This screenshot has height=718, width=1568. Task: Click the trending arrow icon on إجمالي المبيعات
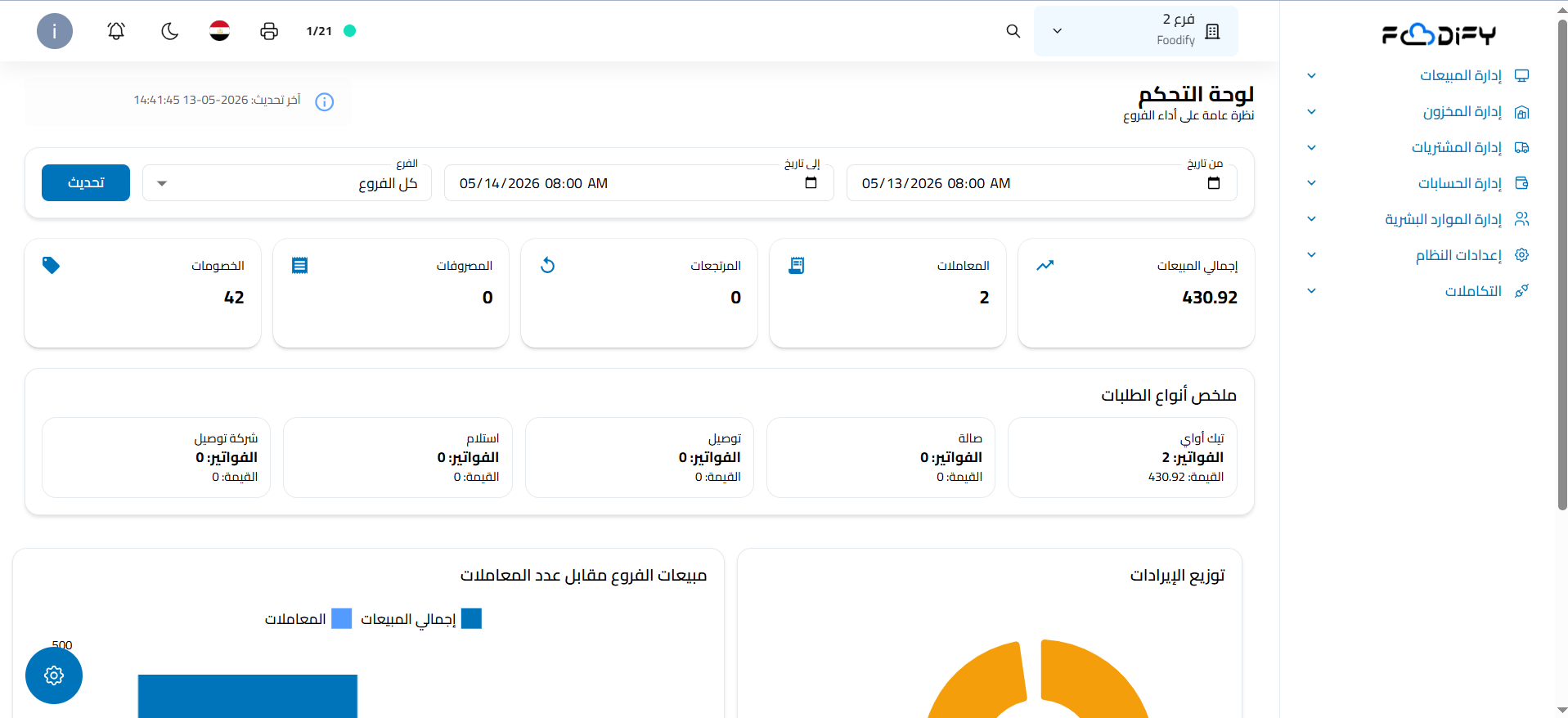1045,265
